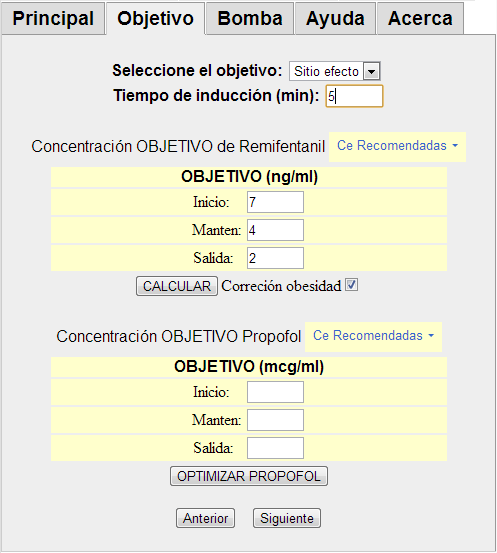This screenshot has width=497, height=553.
Task: Click the Remifentanil Manten field containing 4
Action: 275,230
